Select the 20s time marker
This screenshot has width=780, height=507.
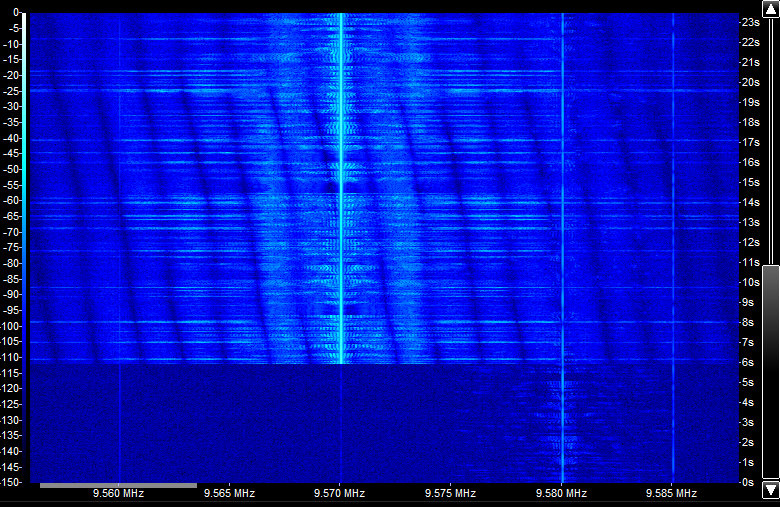click(x=751, y=83)
